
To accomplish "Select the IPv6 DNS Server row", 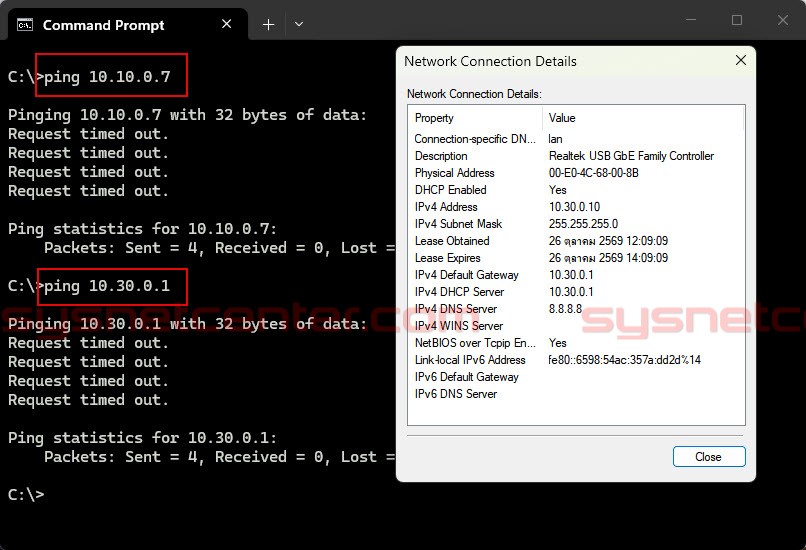I will 576,394.
